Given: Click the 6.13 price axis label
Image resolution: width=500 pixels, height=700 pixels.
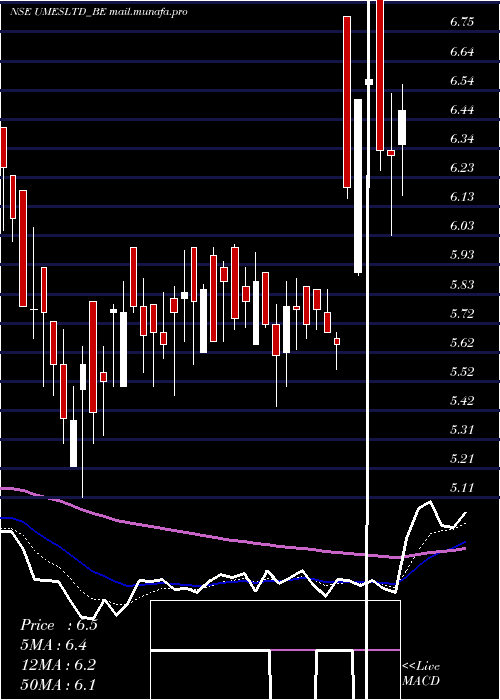Looking at the screenshot, I should (462, 197).
